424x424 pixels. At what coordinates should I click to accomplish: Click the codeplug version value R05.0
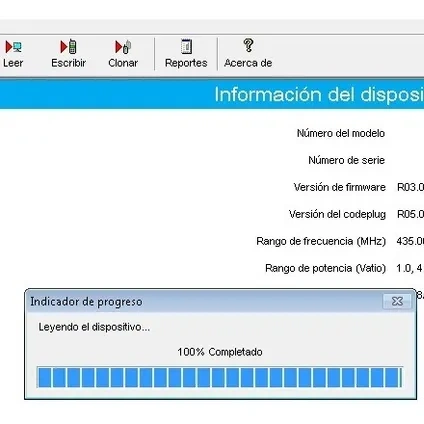pyautogui.click(x=410, y=214)
